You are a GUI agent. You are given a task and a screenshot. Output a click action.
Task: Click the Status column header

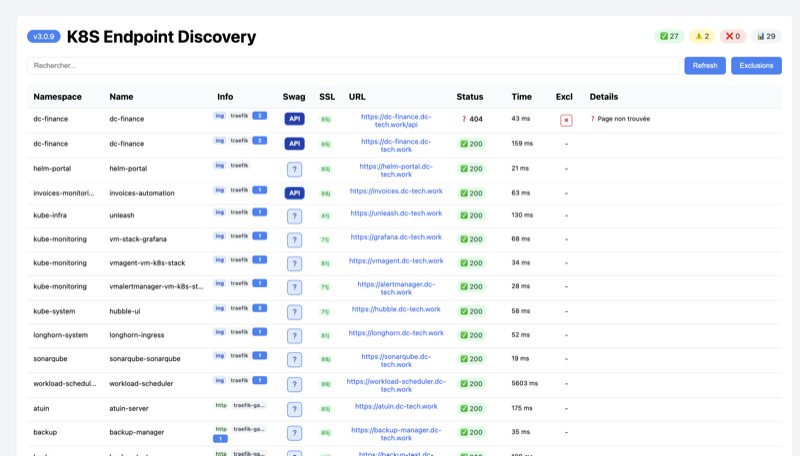coord(470,97)
